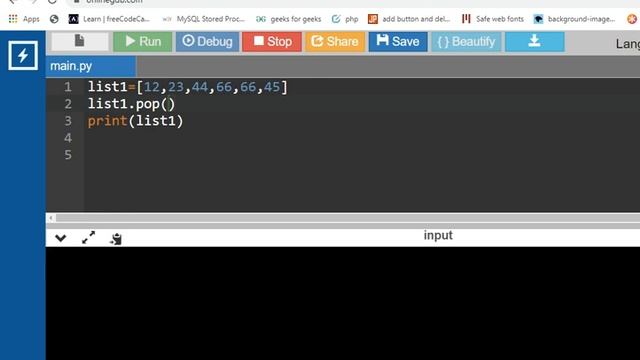This screenshot has width=640, height=360.
Task: Select the main.py tab
Action: 91,66
